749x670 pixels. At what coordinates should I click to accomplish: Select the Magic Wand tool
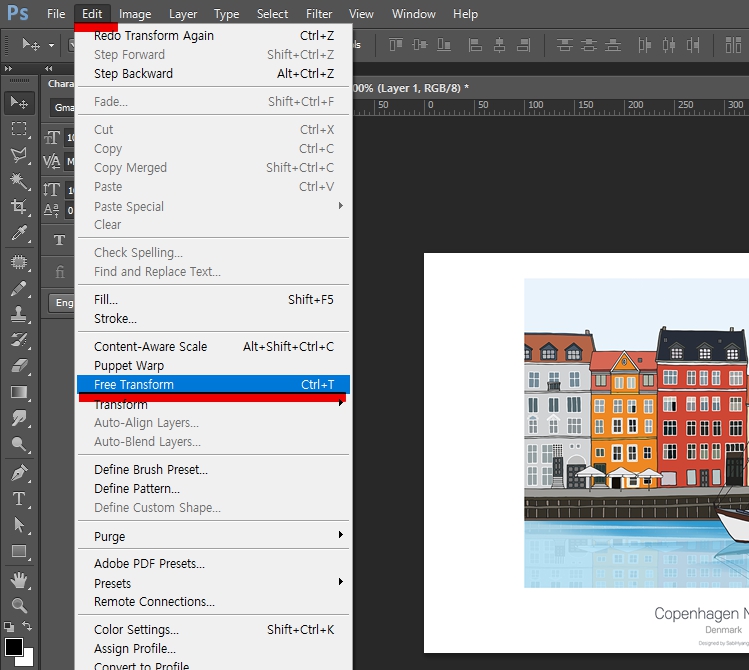point(19,181)
